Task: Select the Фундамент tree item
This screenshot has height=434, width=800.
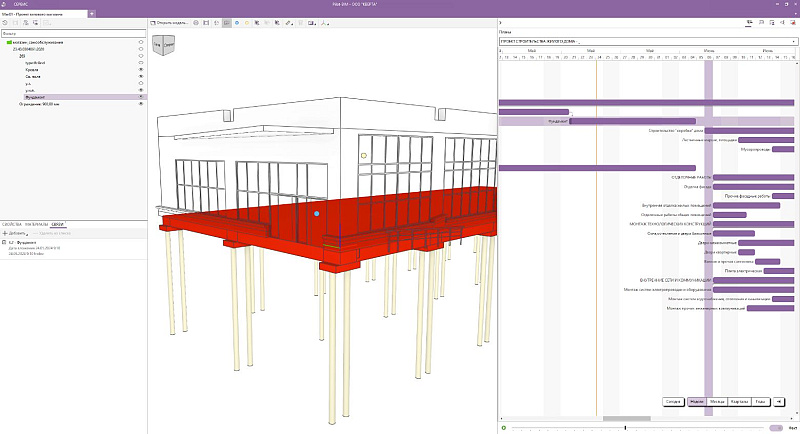Action: pyautogui.click(x=35, y=97)
